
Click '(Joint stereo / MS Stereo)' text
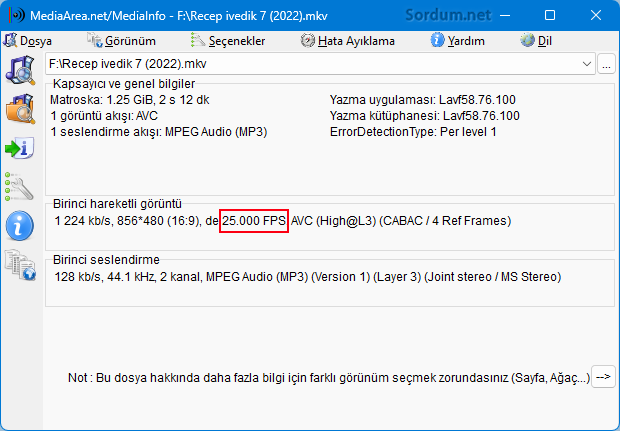pos(493,277)
